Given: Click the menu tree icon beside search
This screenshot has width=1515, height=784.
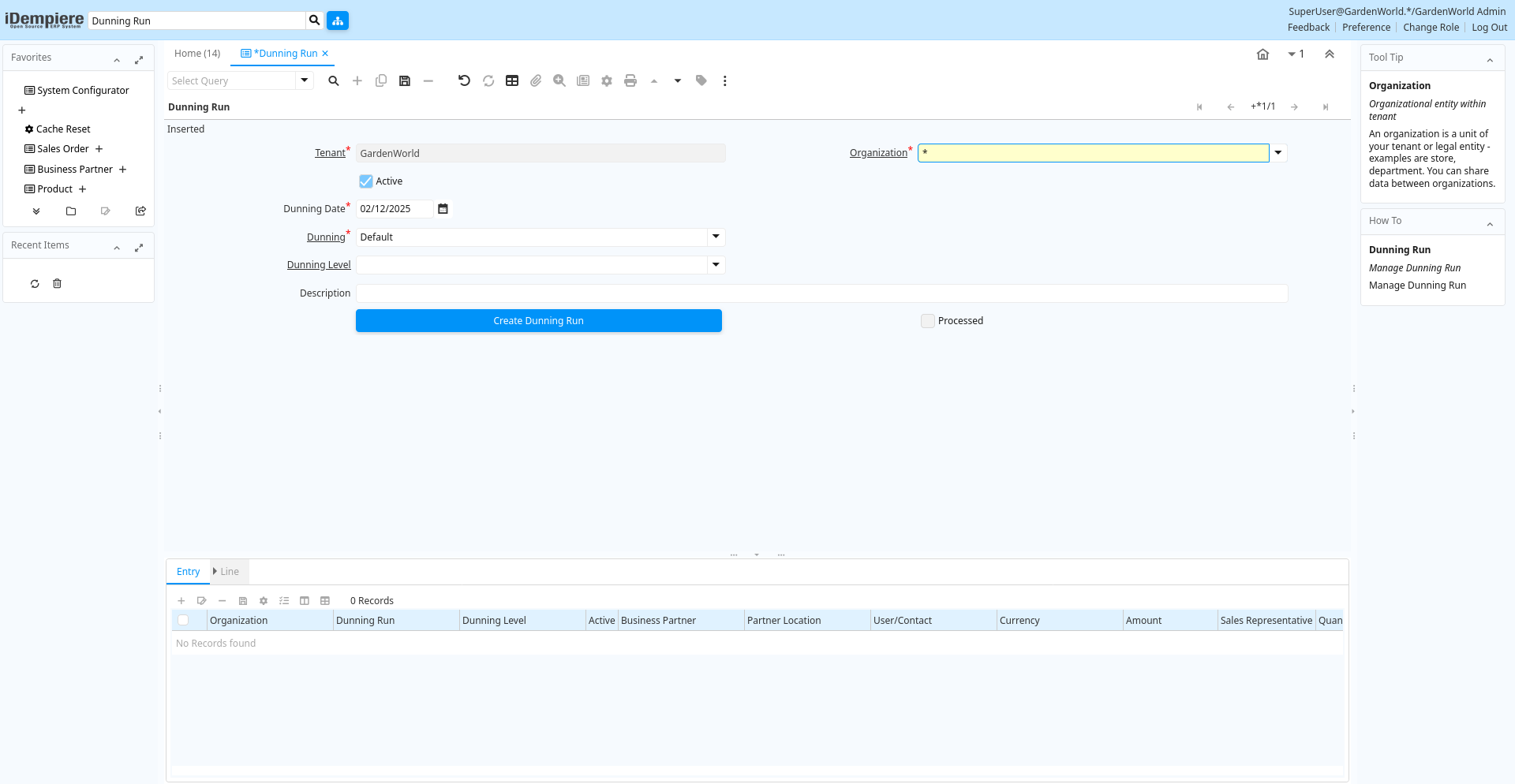Looking at the screenshot, I should click(x=338, y=21).
